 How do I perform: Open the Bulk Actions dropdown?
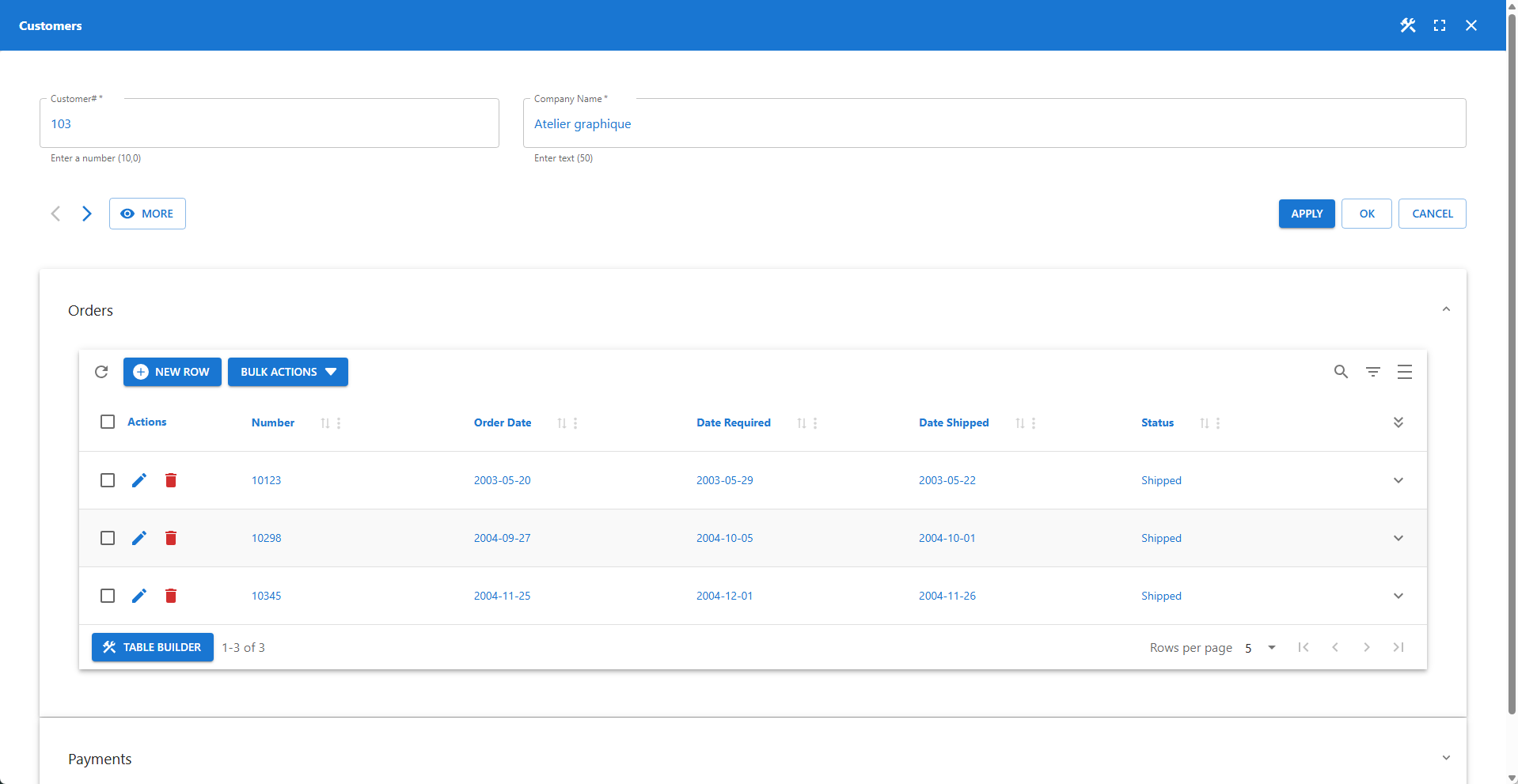287,372
